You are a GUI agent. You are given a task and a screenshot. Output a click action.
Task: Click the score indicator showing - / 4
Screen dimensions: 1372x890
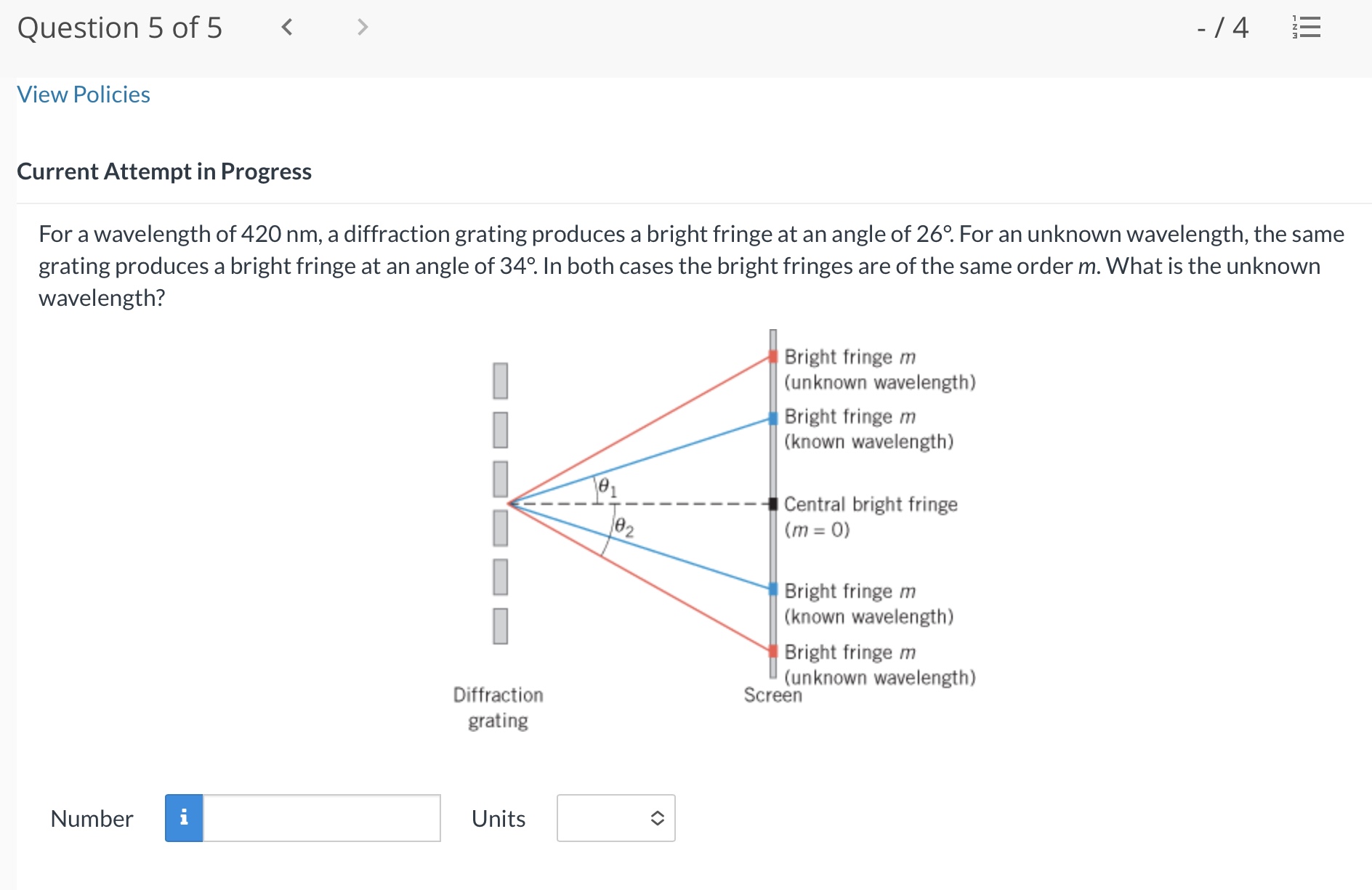1224,28
